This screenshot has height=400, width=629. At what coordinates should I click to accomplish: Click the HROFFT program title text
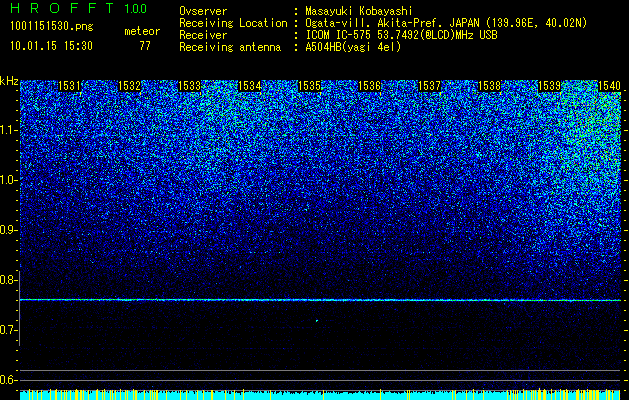[x=63, y=8]
